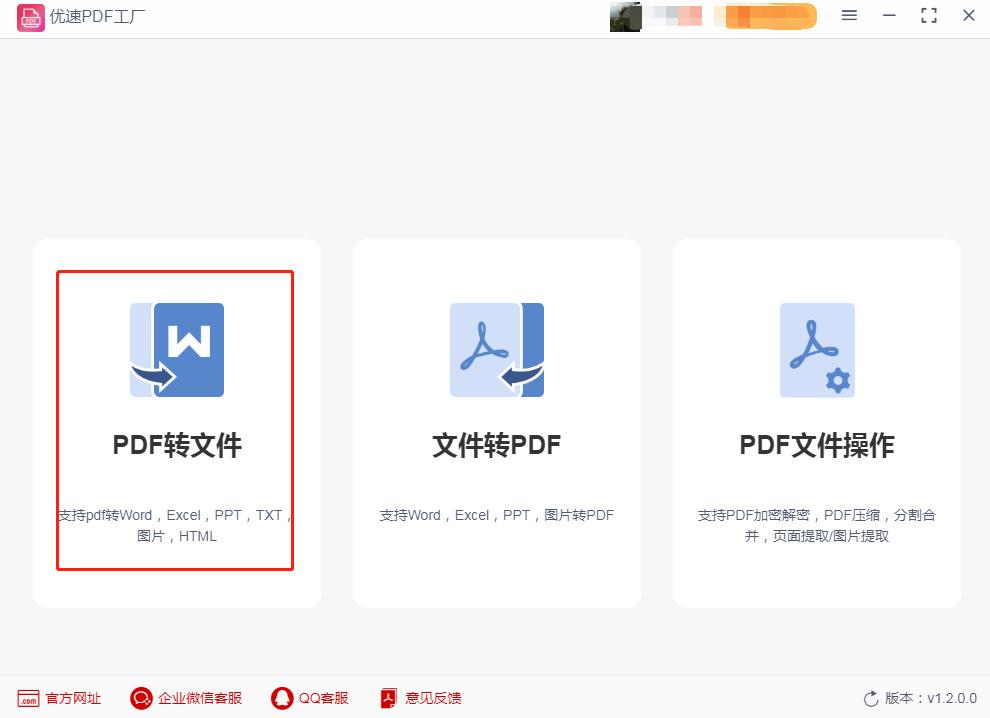Click the orange account button

[x=765, y=16]
